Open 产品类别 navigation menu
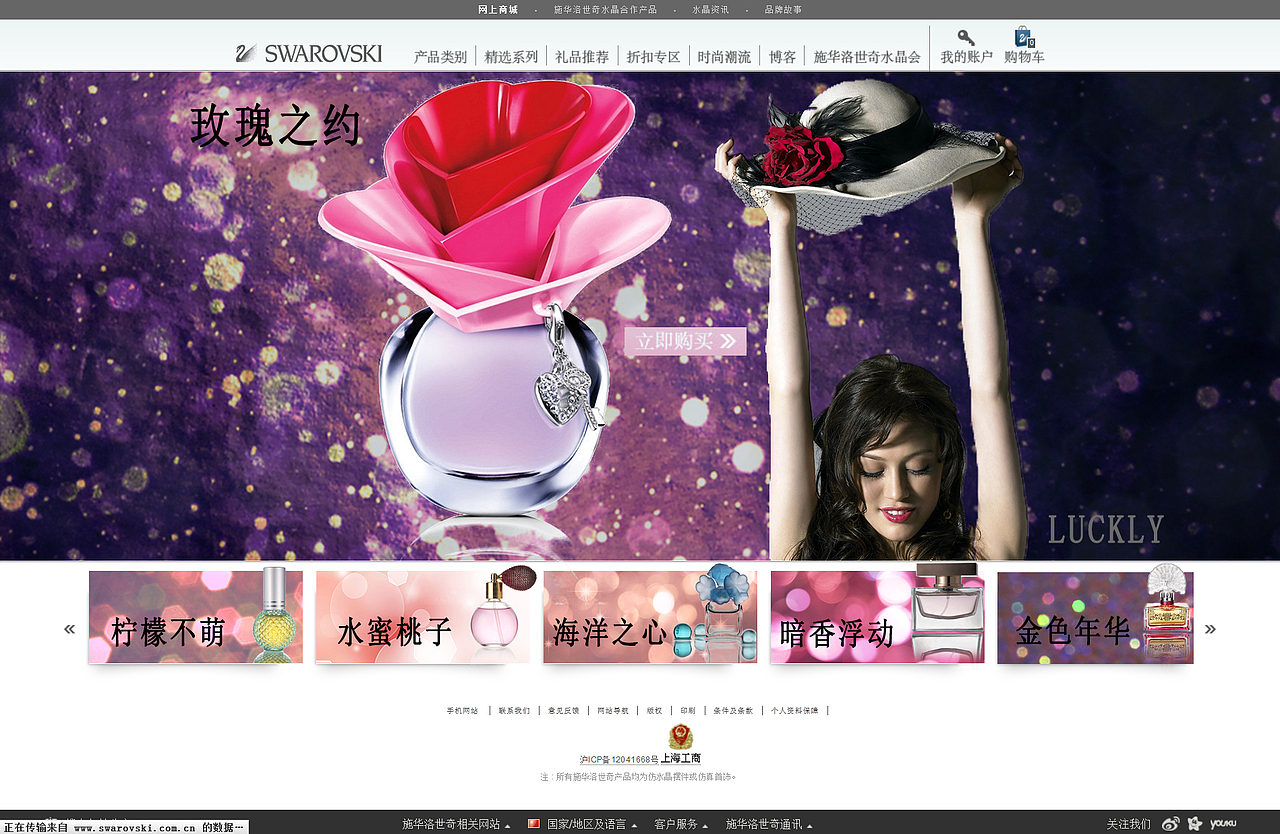The width and height of the screenshot is (1280, 834). pos(440,57)
